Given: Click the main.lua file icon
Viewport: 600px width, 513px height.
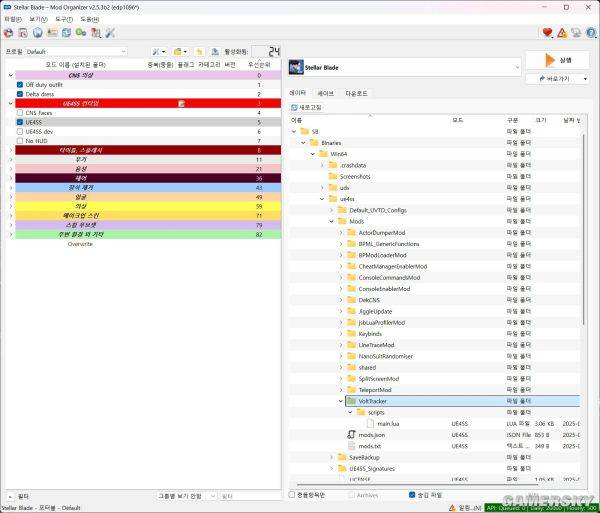Looking at the screenshot, I should pyautogui.click(x=370, y=423).
